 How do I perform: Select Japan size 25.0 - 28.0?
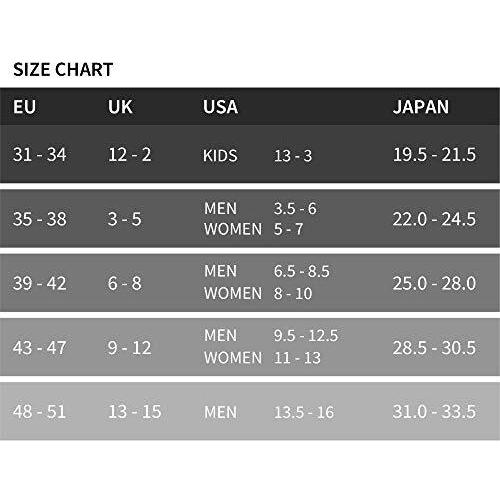pos(434,283)
